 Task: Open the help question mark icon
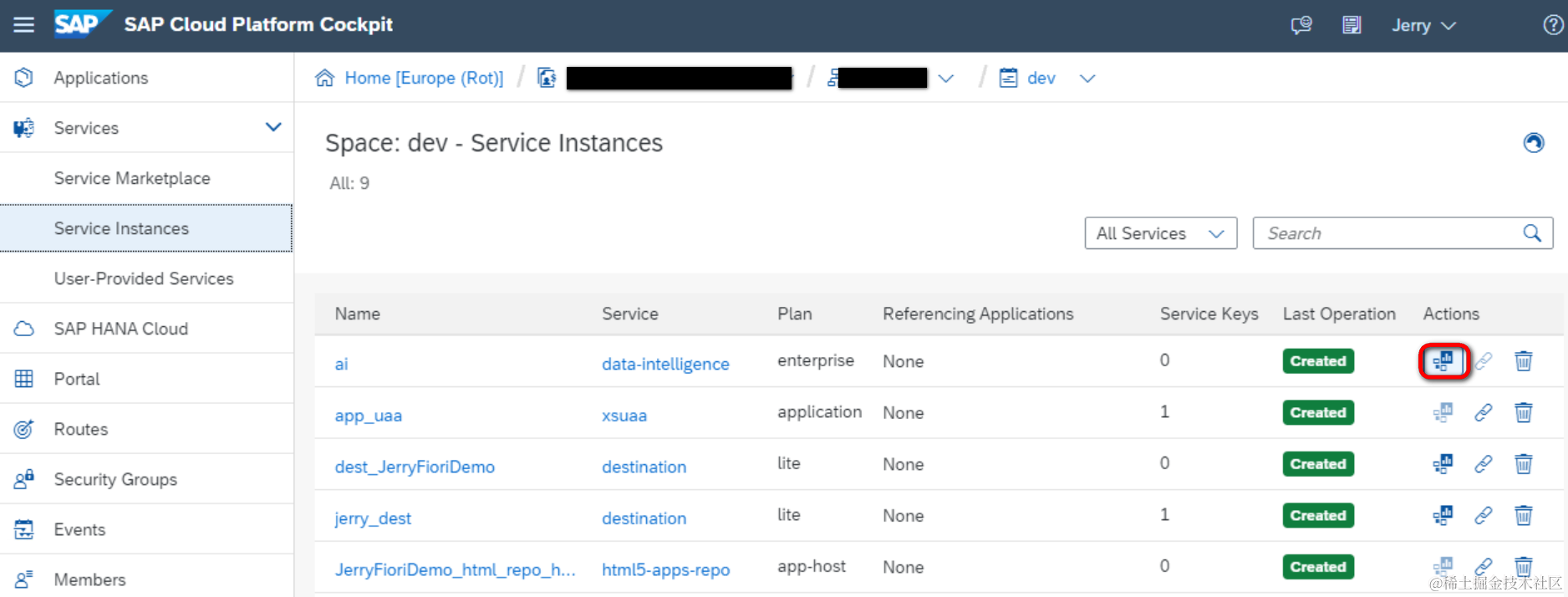[1552, 25]
